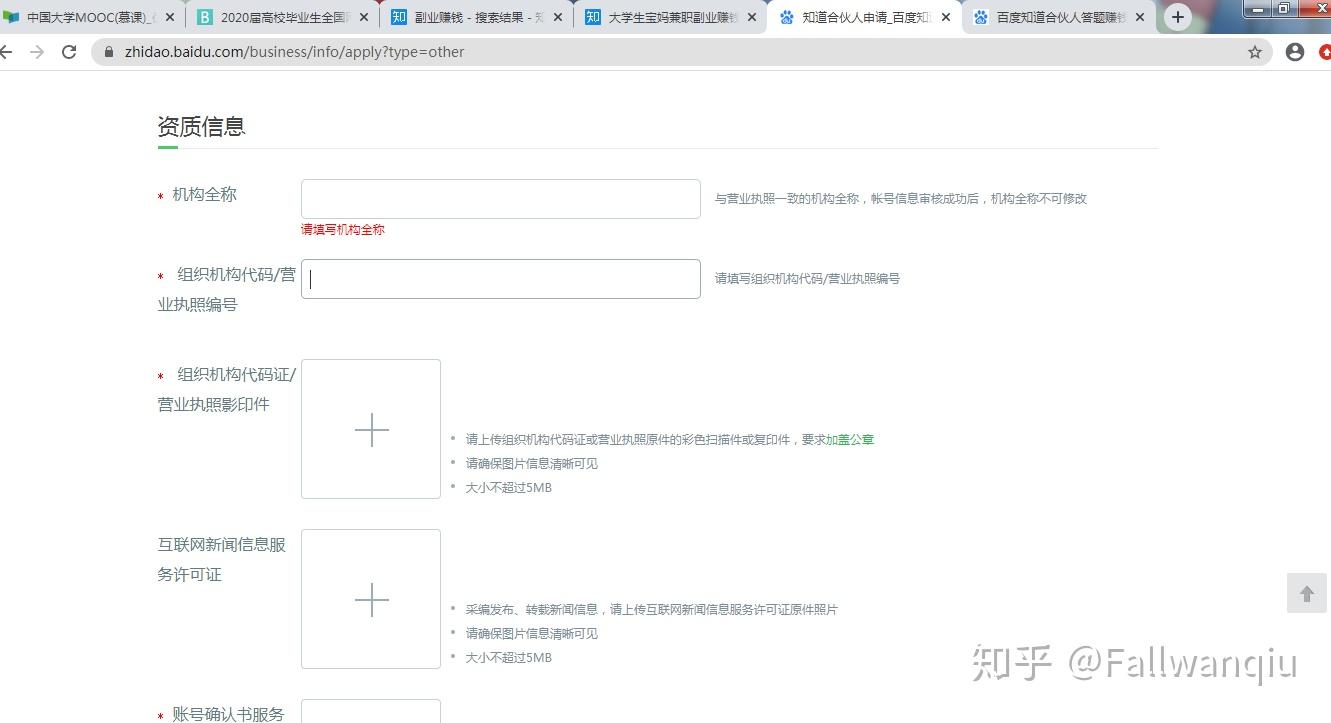Click the 账号确认书 upload box
This screenshot has height=723, width=1331.
point(371,711)
